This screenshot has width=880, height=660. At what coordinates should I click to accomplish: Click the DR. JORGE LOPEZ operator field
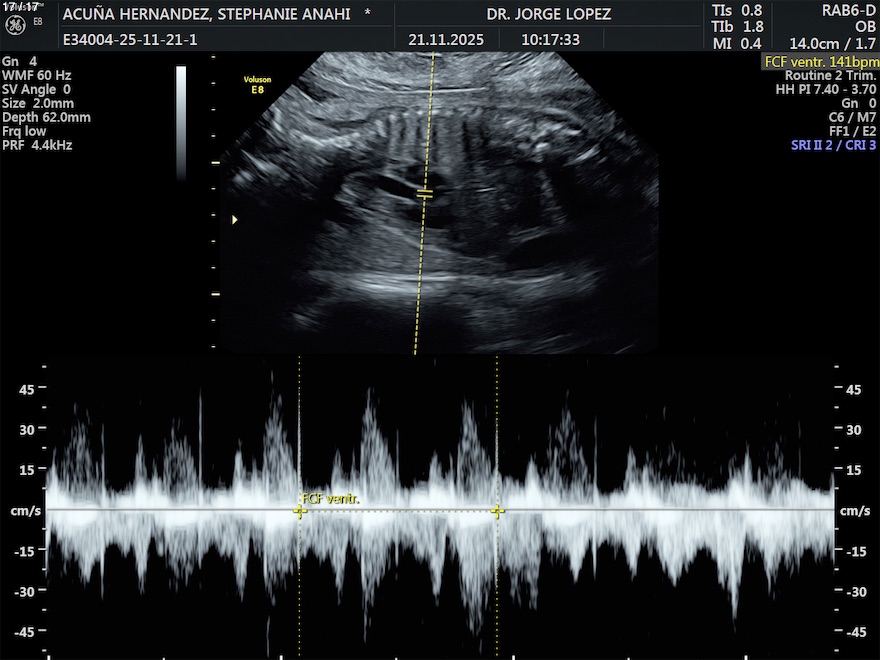pyautogui.click(x=548, y=14)
